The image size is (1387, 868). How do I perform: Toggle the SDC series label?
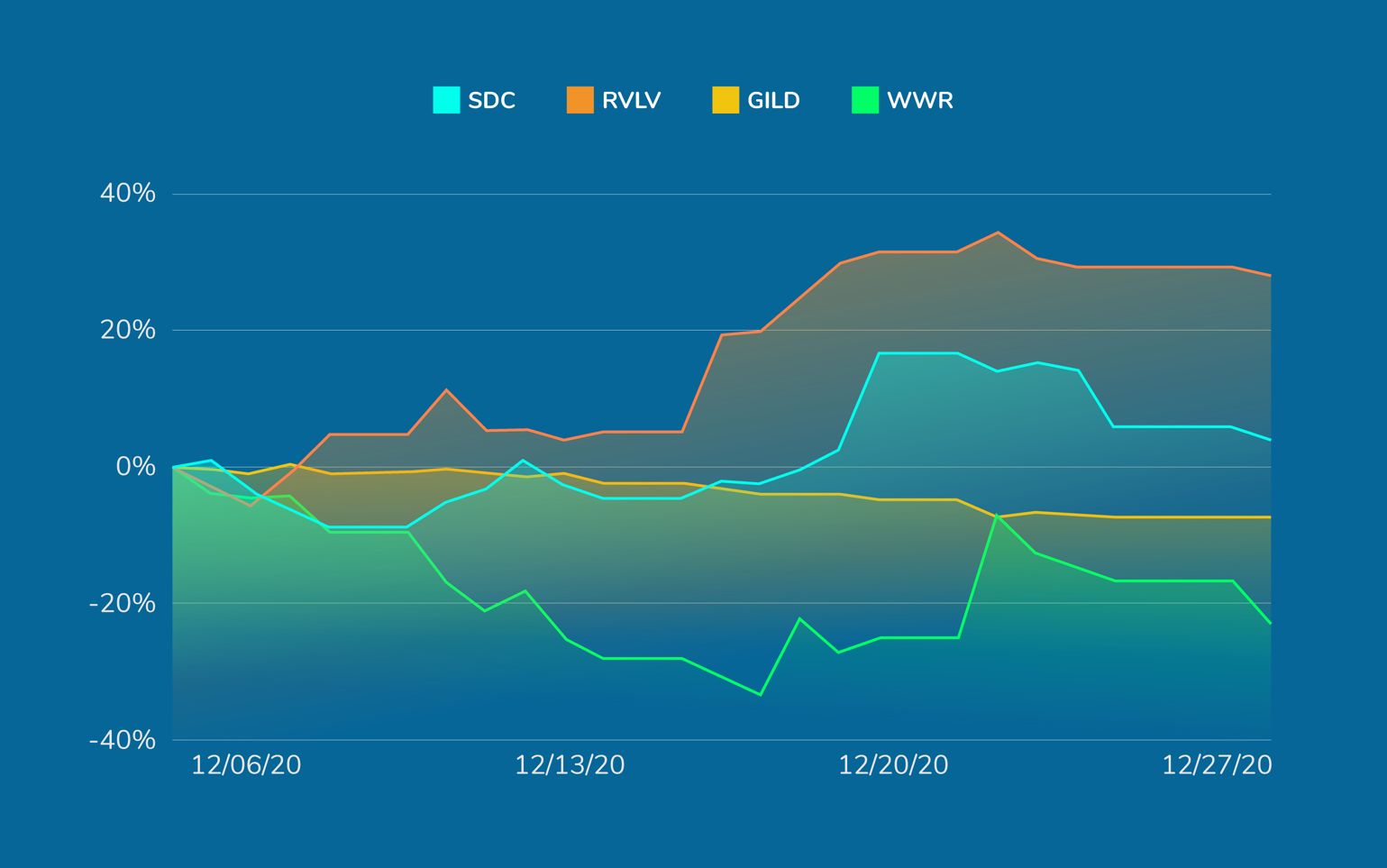492,101
